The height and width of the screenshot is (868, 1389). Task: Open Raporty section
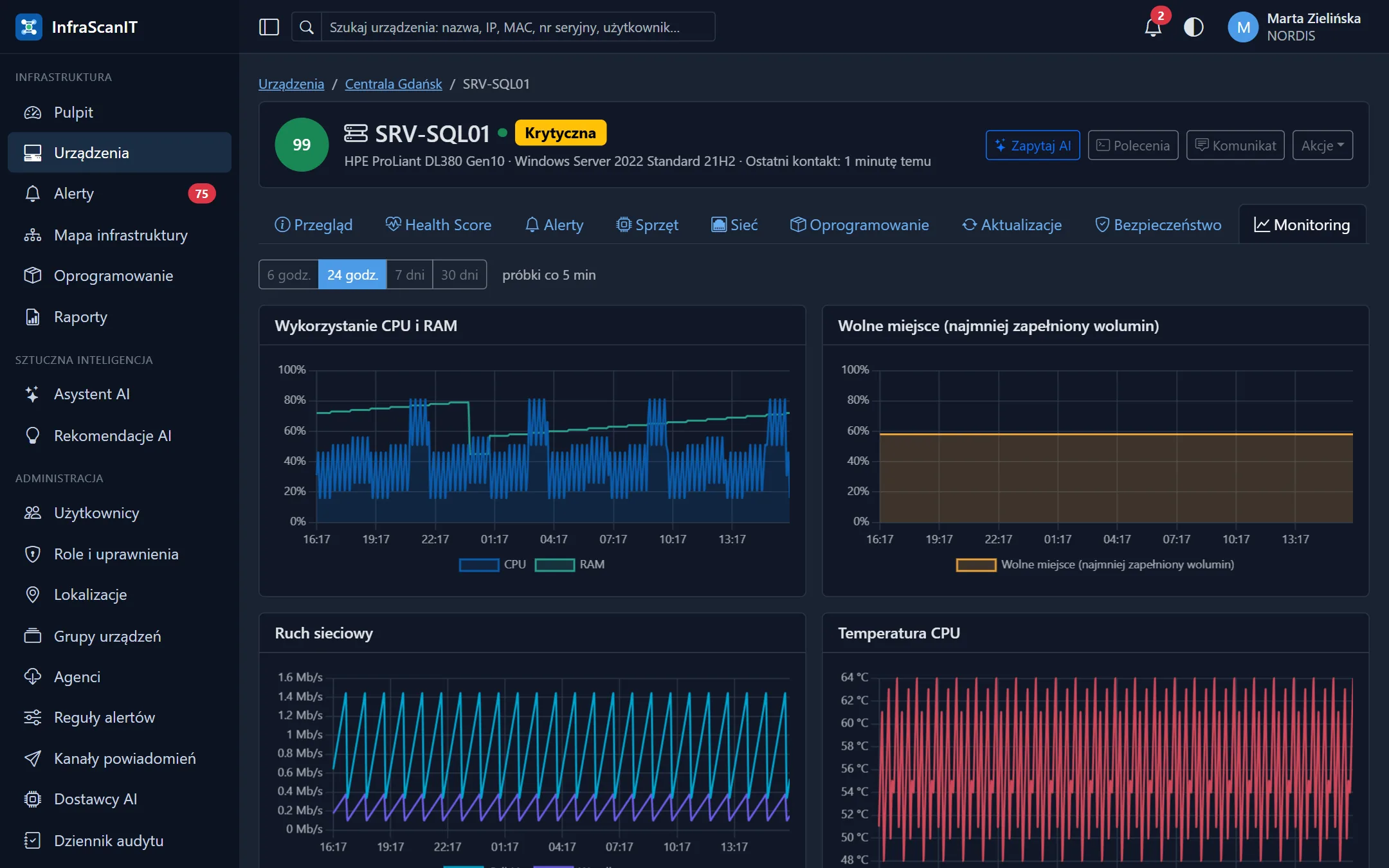click(120, 316)
